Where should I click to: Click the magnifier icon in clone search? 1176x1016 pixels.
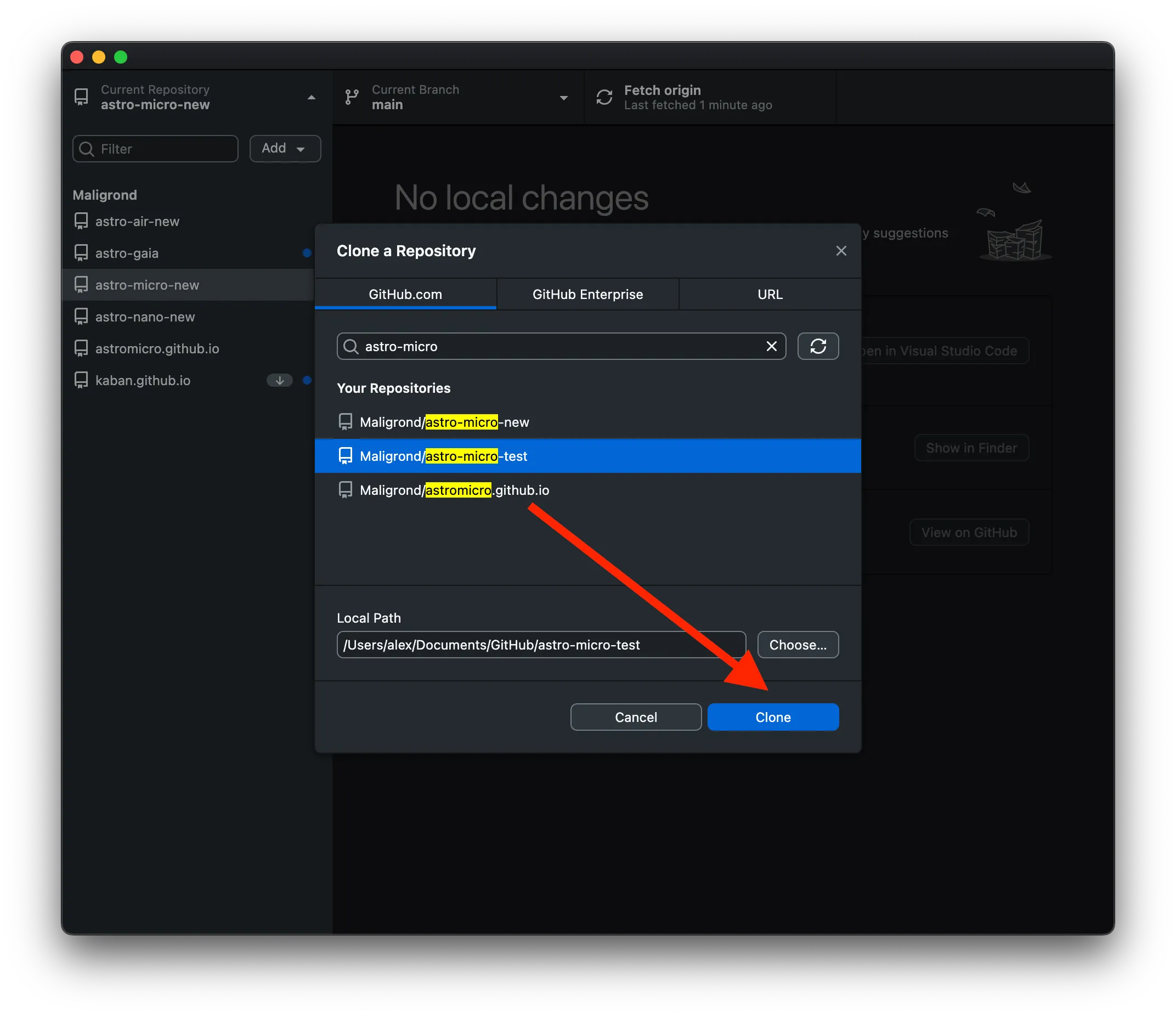tap(352, 346)
